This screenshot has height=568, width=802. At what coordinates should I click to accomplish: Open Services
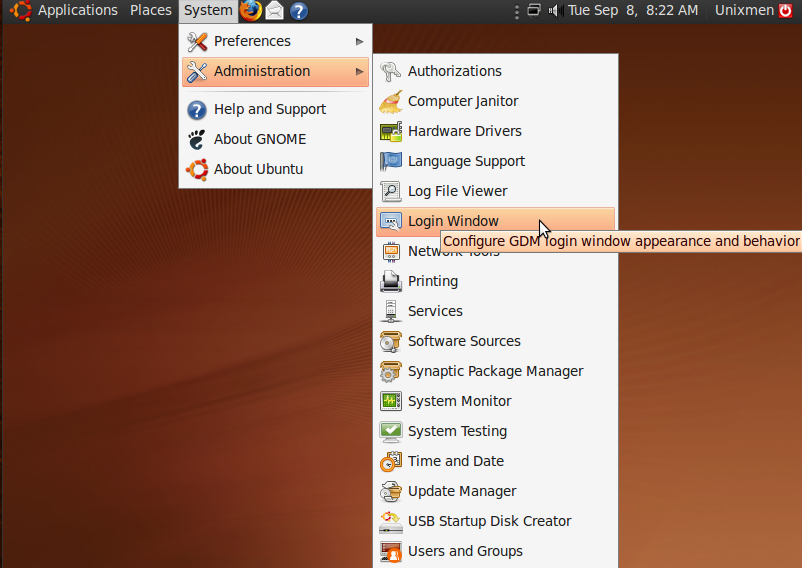(x=495, y=311)
